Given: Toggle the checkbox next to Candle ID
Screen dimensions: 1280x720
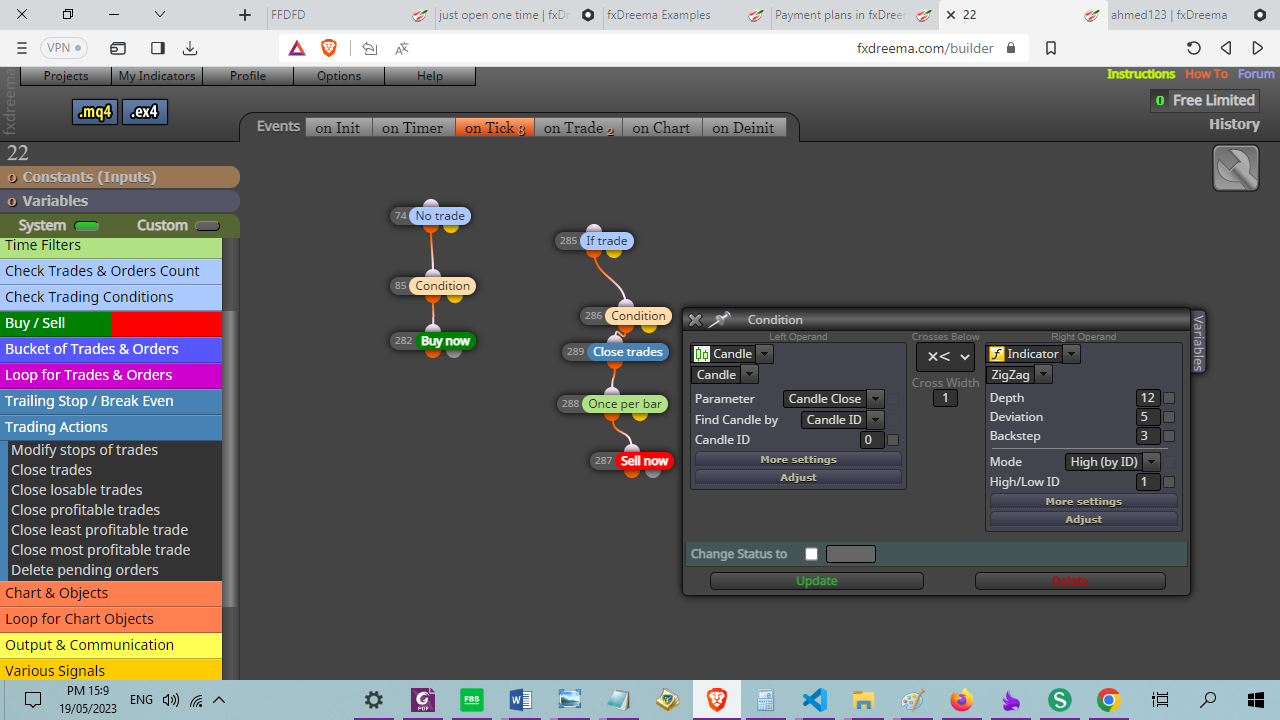Looking at the screenshot, I should pyautogui.click(x=893, y=440).
